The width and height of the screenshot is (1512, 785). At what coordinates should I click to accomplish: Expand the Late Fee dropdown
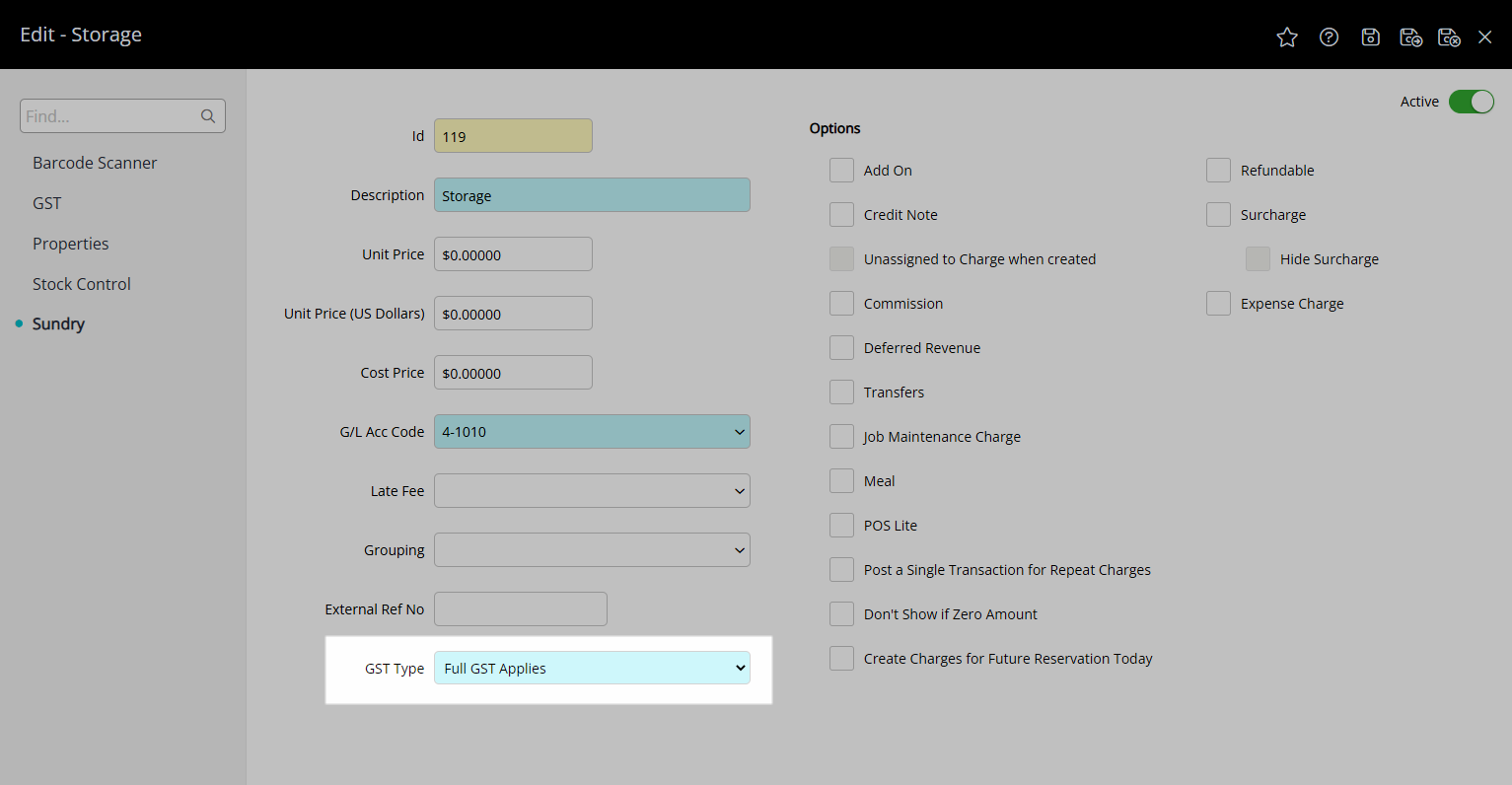(592, 491)
